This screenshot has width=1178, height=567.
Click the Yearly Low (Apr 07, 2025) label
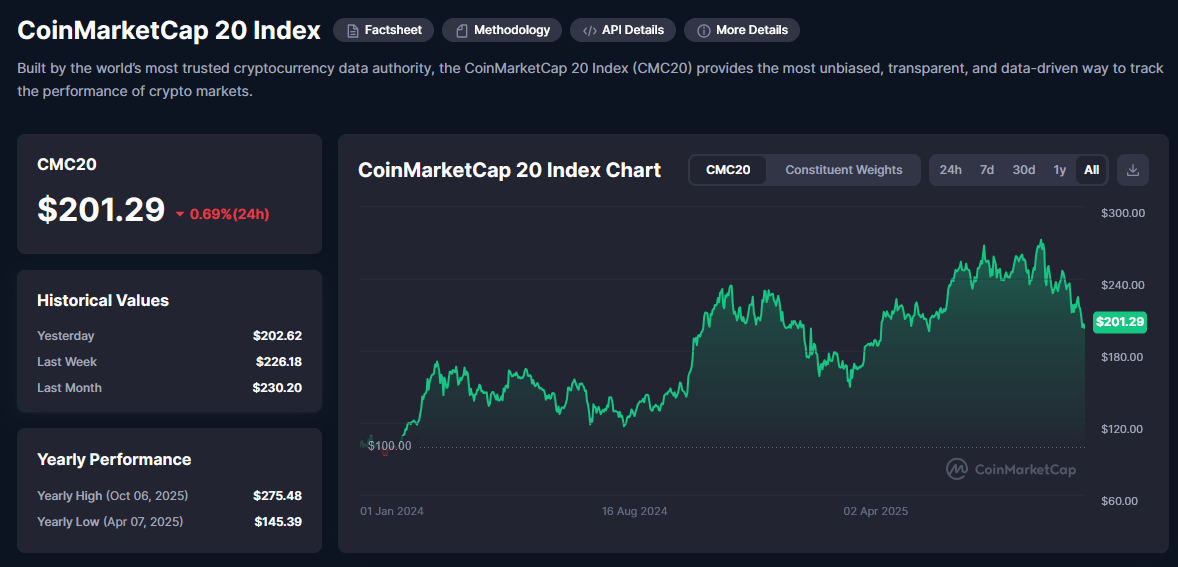point(110,521)
